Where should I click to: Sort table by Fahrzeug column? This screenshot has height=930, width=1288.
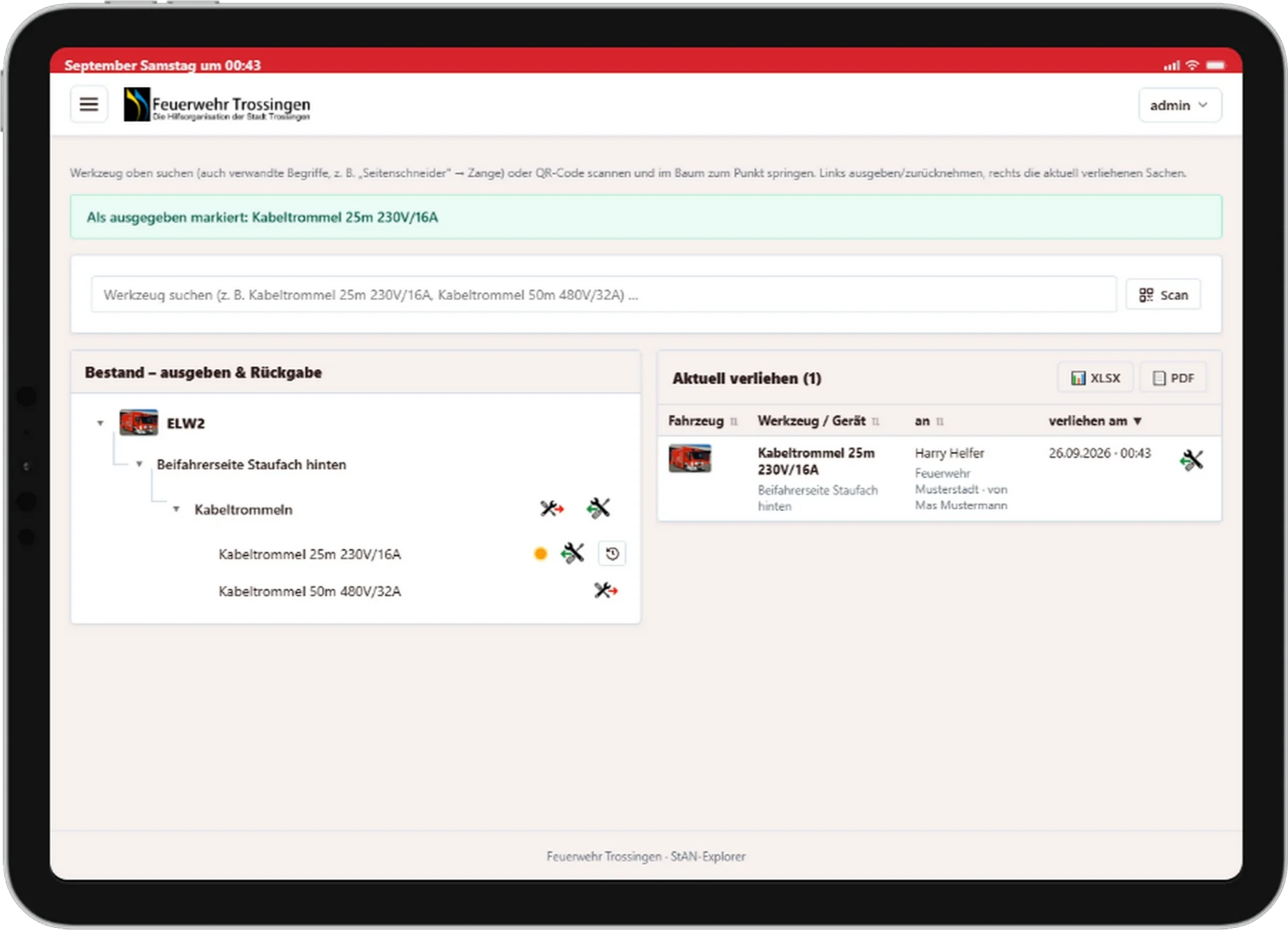tap(702, 421)
